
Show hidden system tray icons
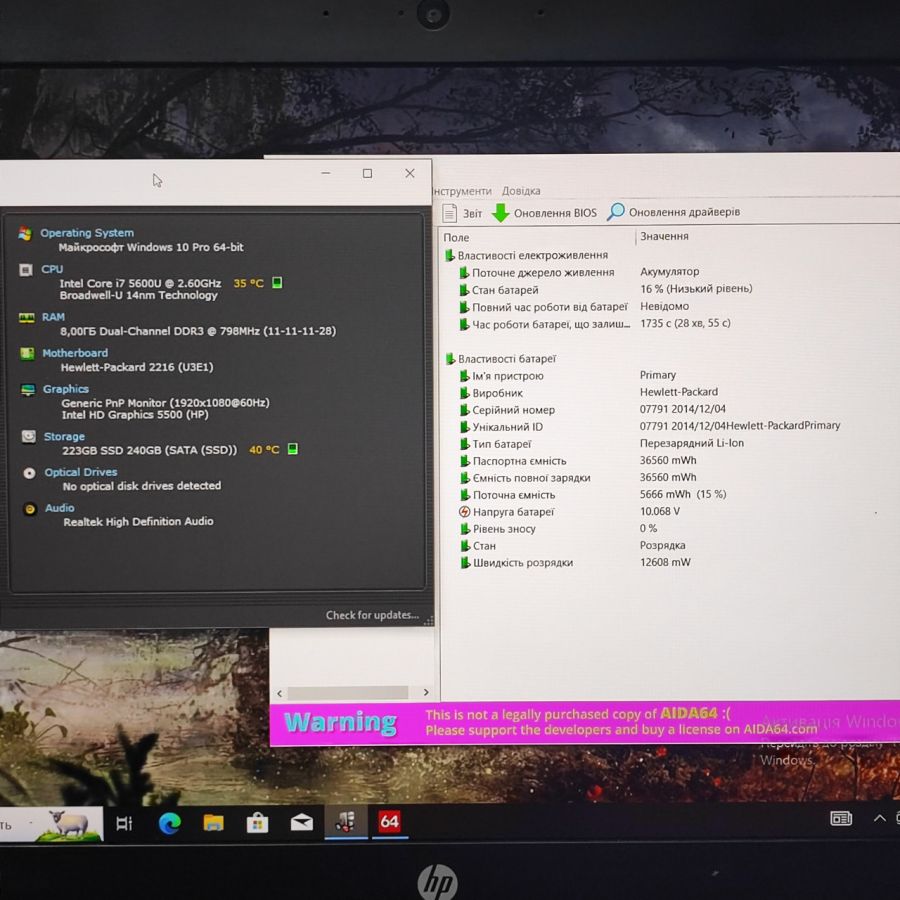pos(879,818)
